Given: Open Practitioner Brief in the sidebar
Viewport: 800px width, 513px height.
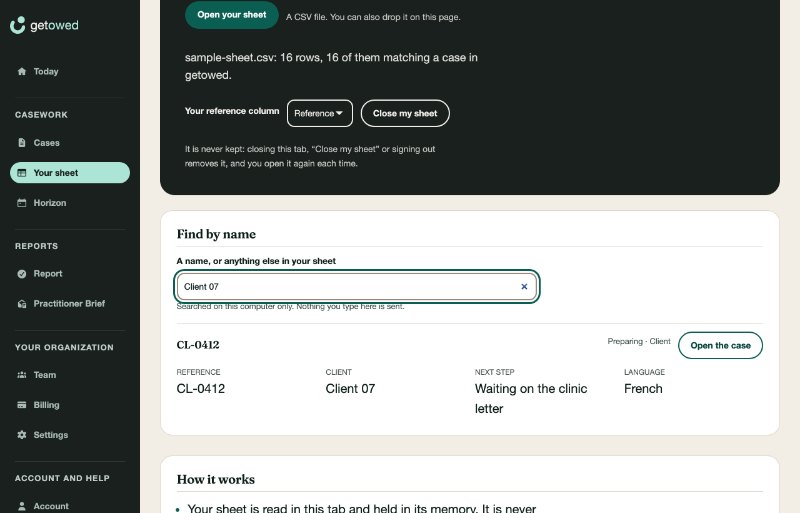Looking at the screenshot, I should point(70,304).
